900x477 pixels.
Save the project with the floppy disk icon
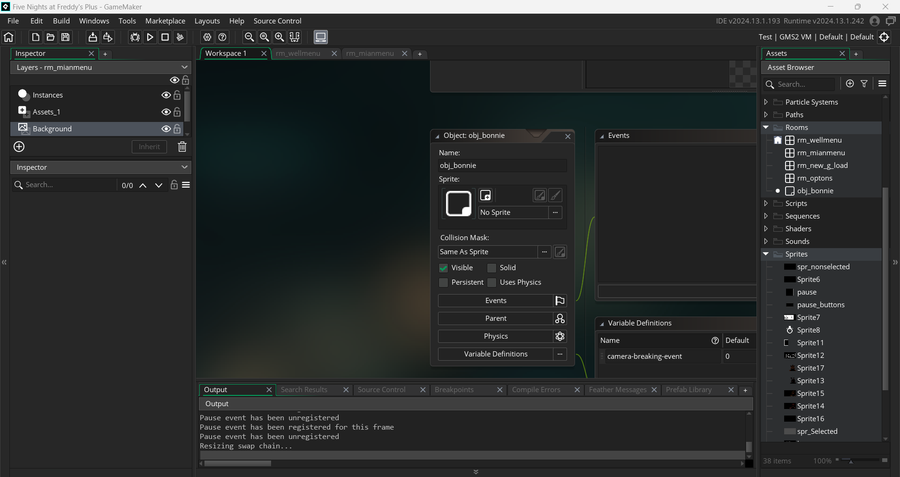tap(65, 37)
